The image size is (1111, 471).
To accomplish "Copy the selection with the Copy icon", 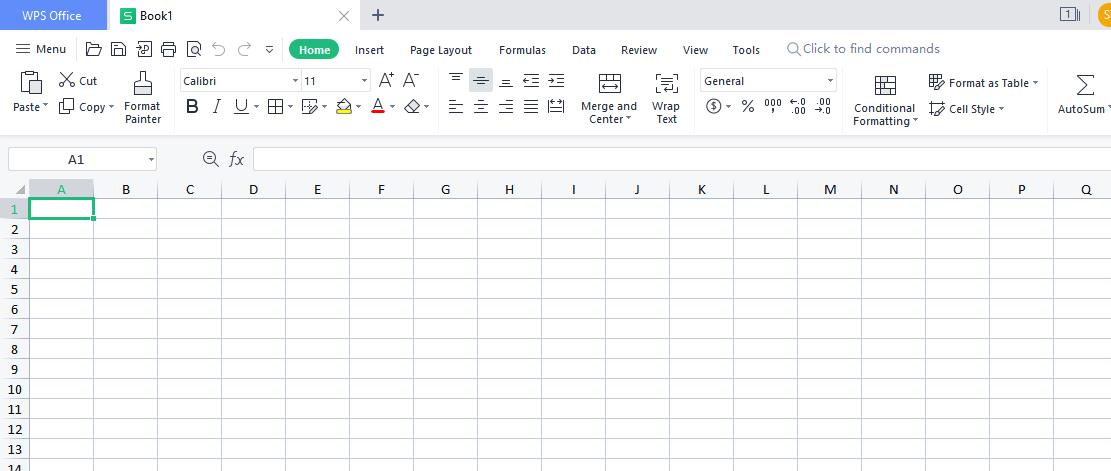I will click(x=67, y=106).
